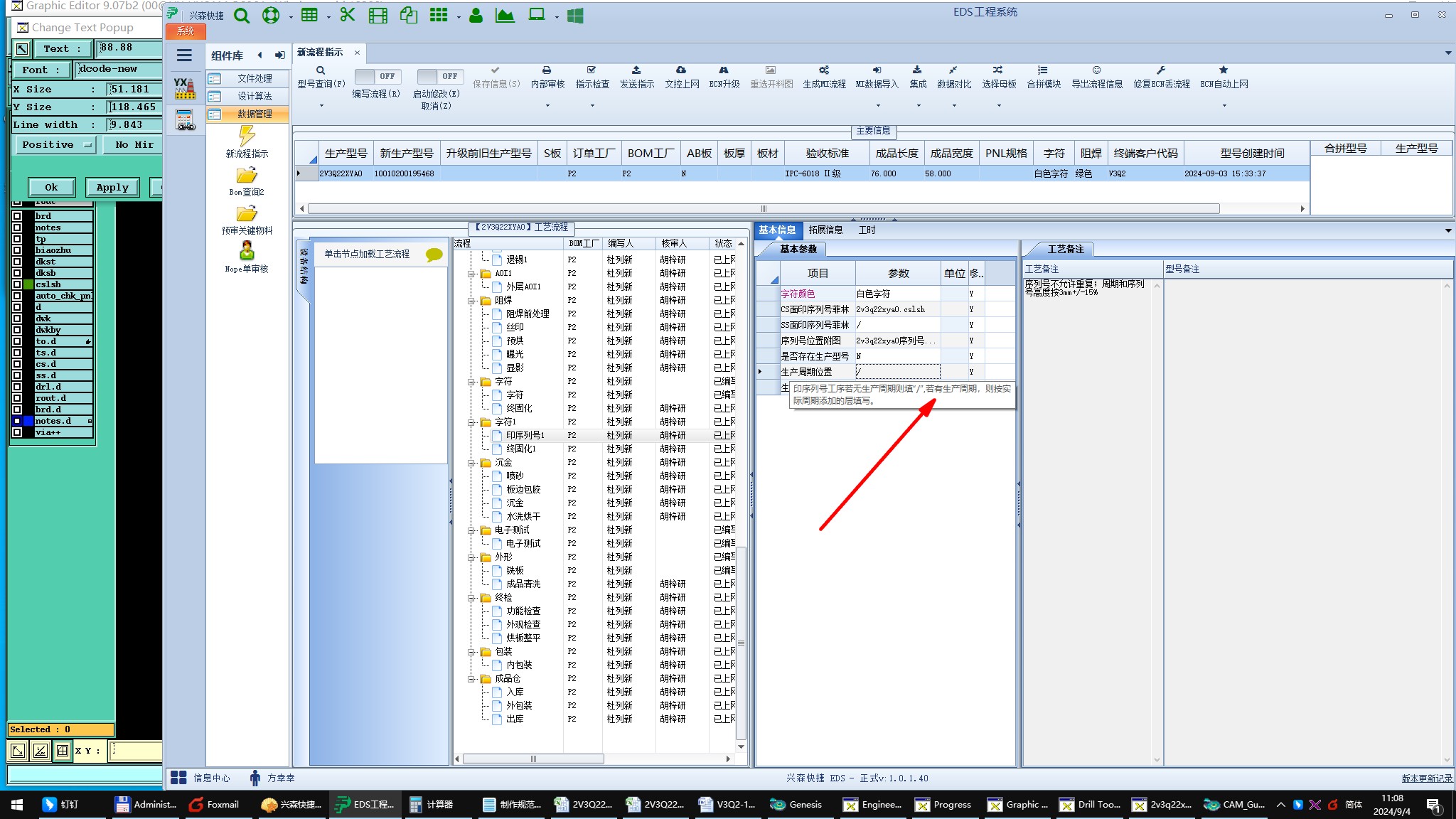Image resolution: width=1456 pixels, height=819 pixels.
Task: Check the cslsh layer checkbox
Action: coord(17,284)
